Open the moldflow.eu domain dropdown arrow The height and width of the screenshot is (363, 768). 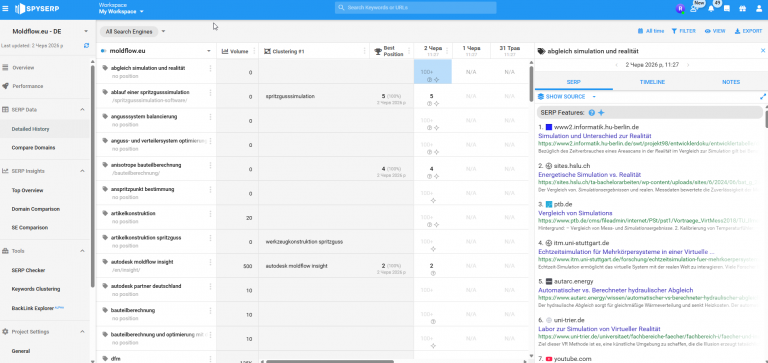pos(209,51)
